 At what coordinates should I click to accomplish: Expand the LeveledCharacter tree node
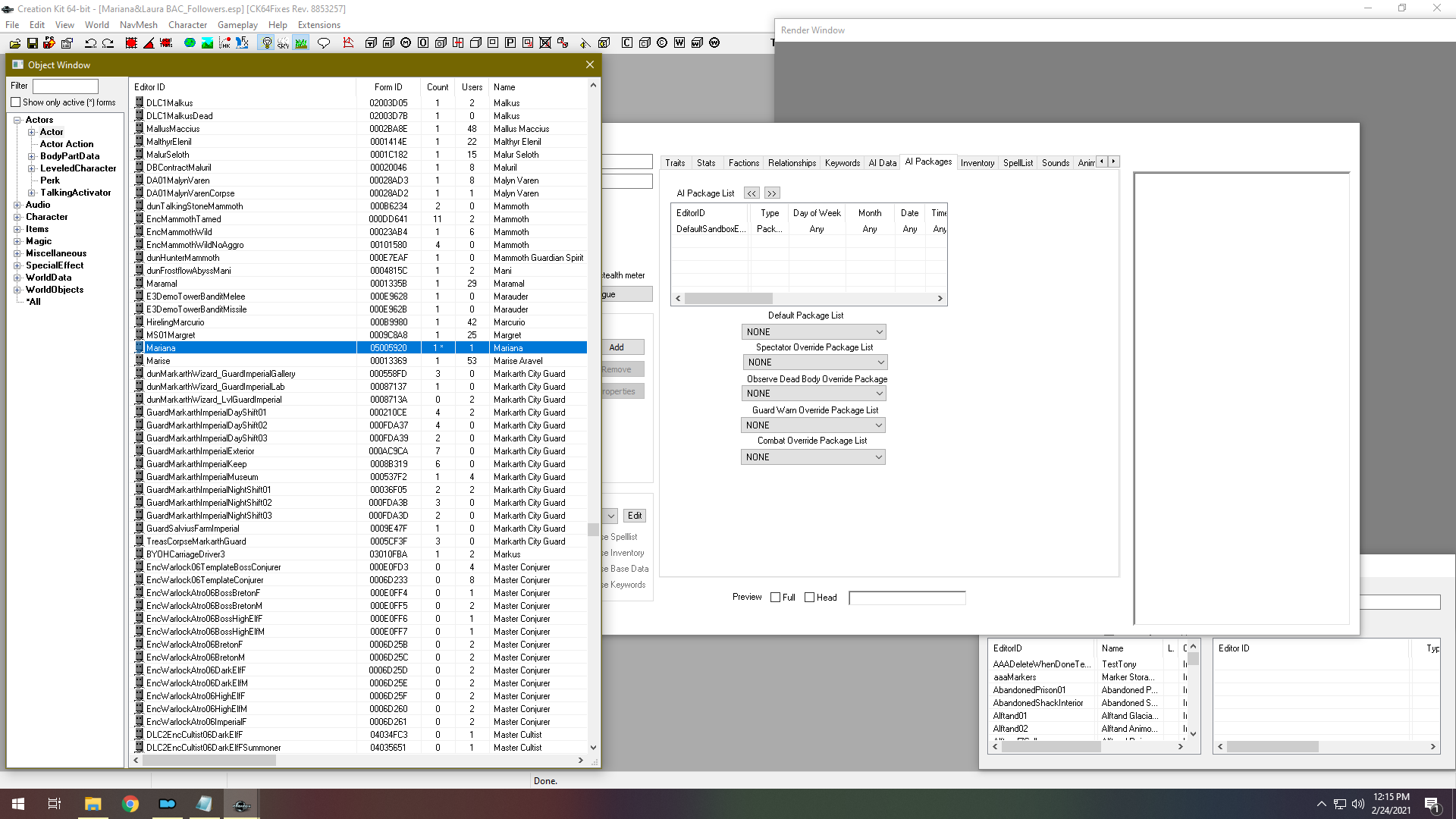(32, 168)
